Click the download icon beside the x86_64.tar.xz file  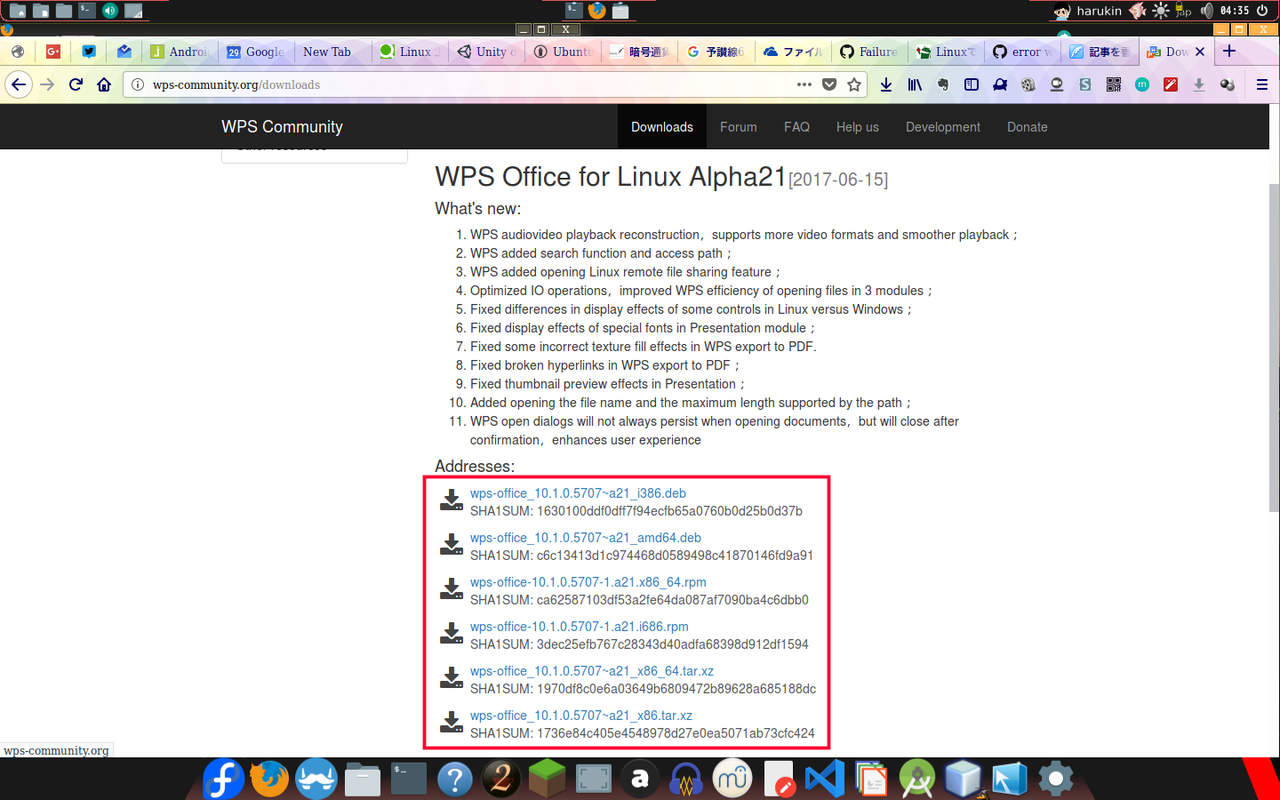tap(452, 679)
